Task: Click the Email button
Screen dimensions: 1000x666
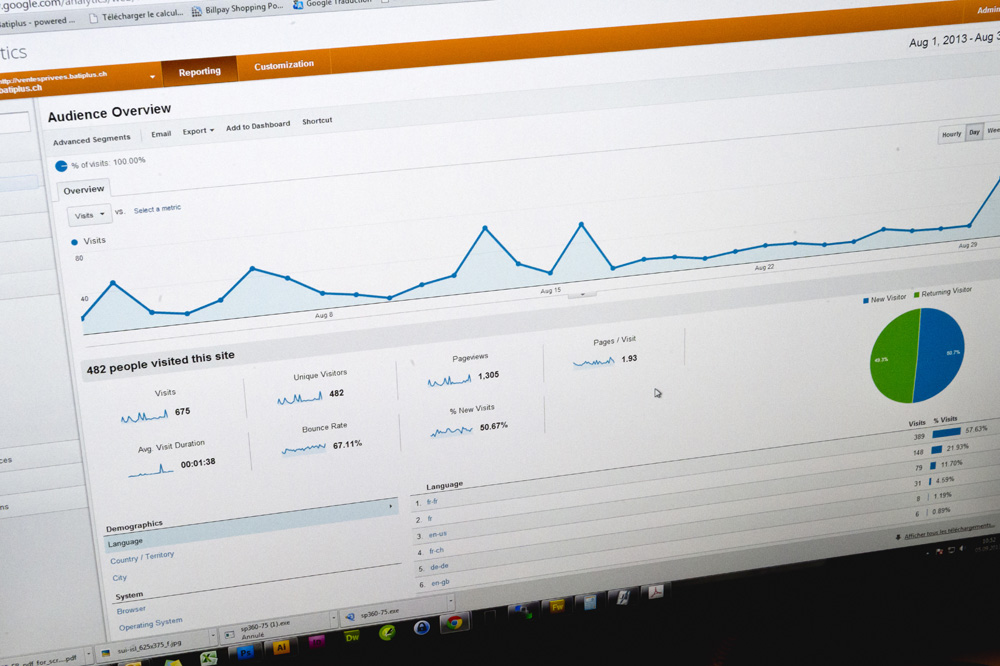Action: click(x=161, y=134)
